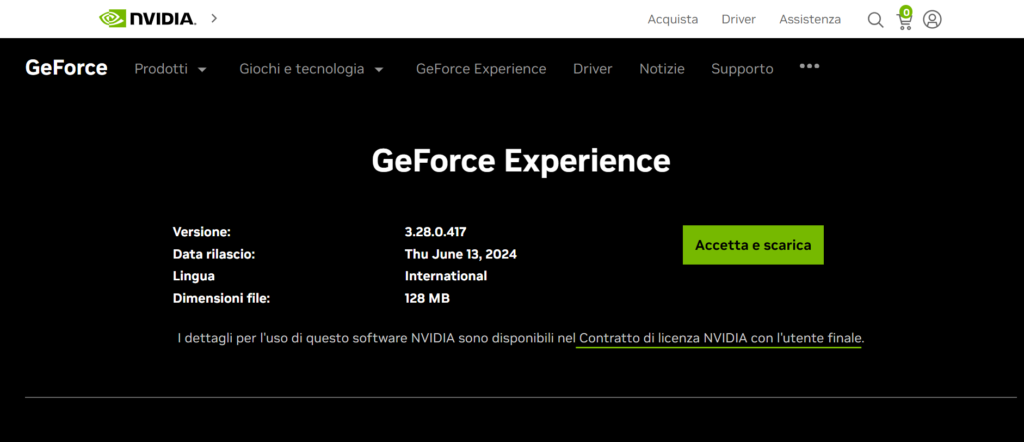Click the NVIDIA logo
This screenshot has height=442, width=1024.
tap(148, 18)
